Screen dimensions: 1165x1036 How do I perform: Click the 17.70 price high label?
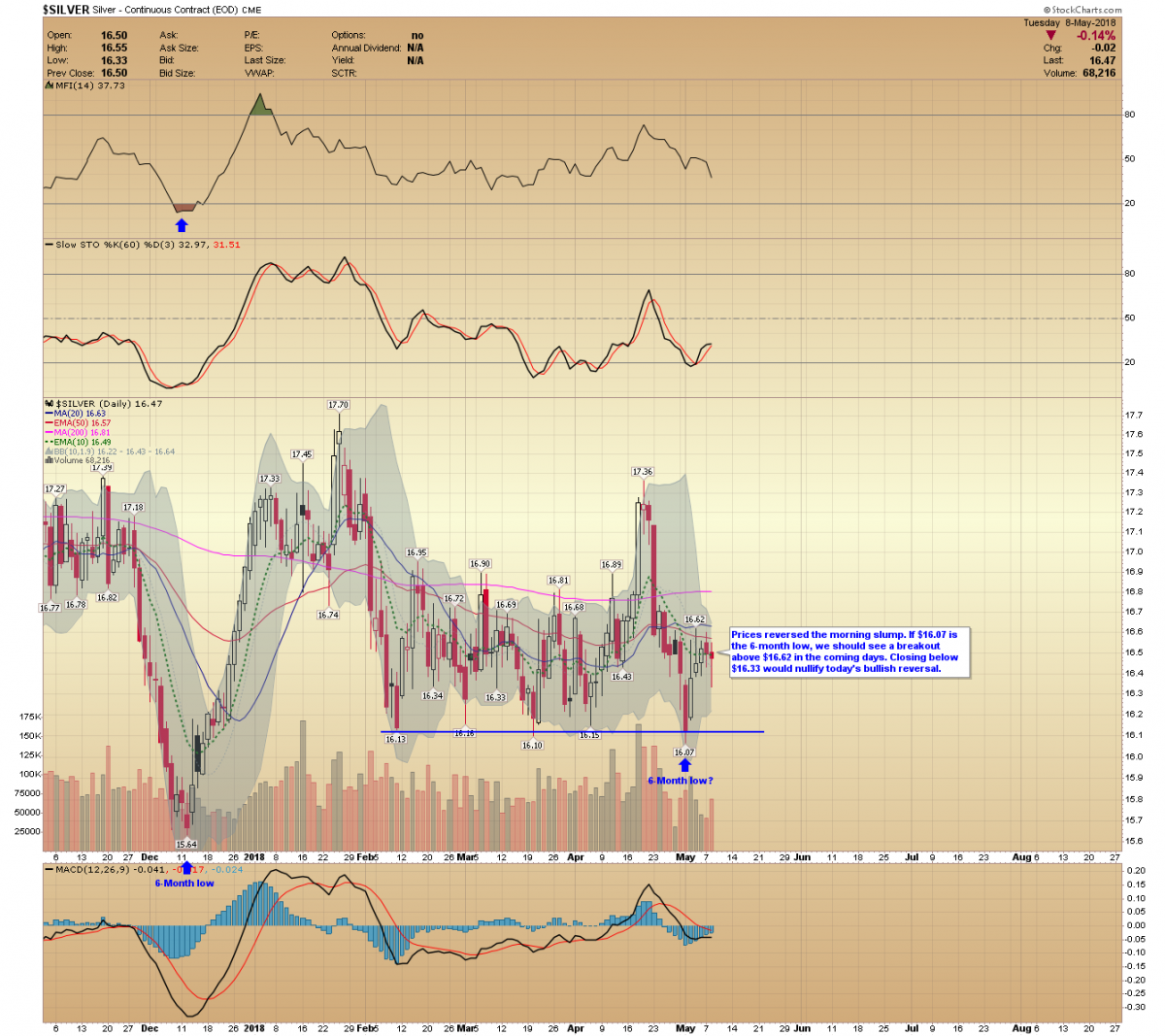click(338, 405)
